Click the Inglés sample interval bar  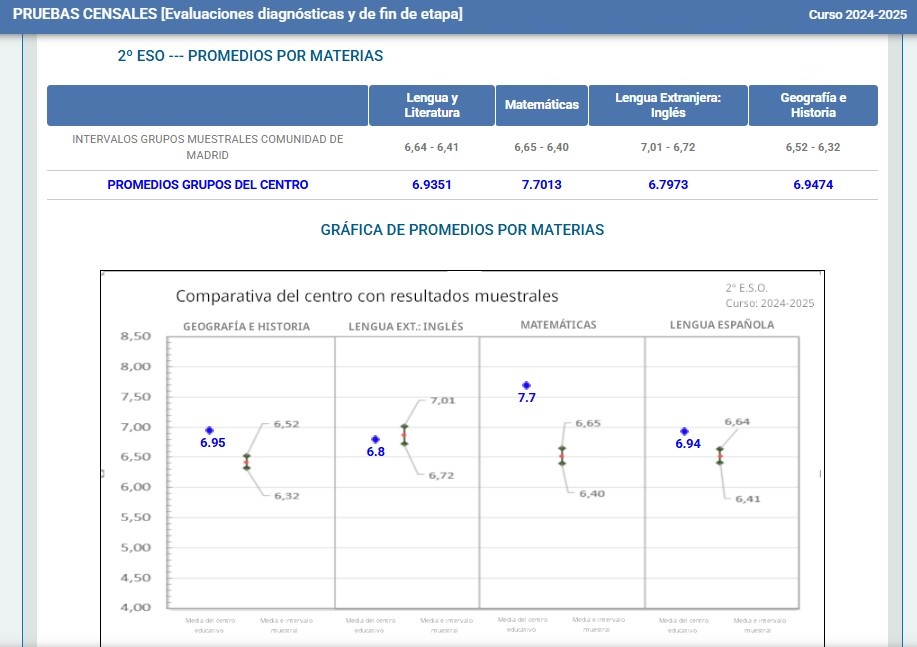[x=404, y=434]
